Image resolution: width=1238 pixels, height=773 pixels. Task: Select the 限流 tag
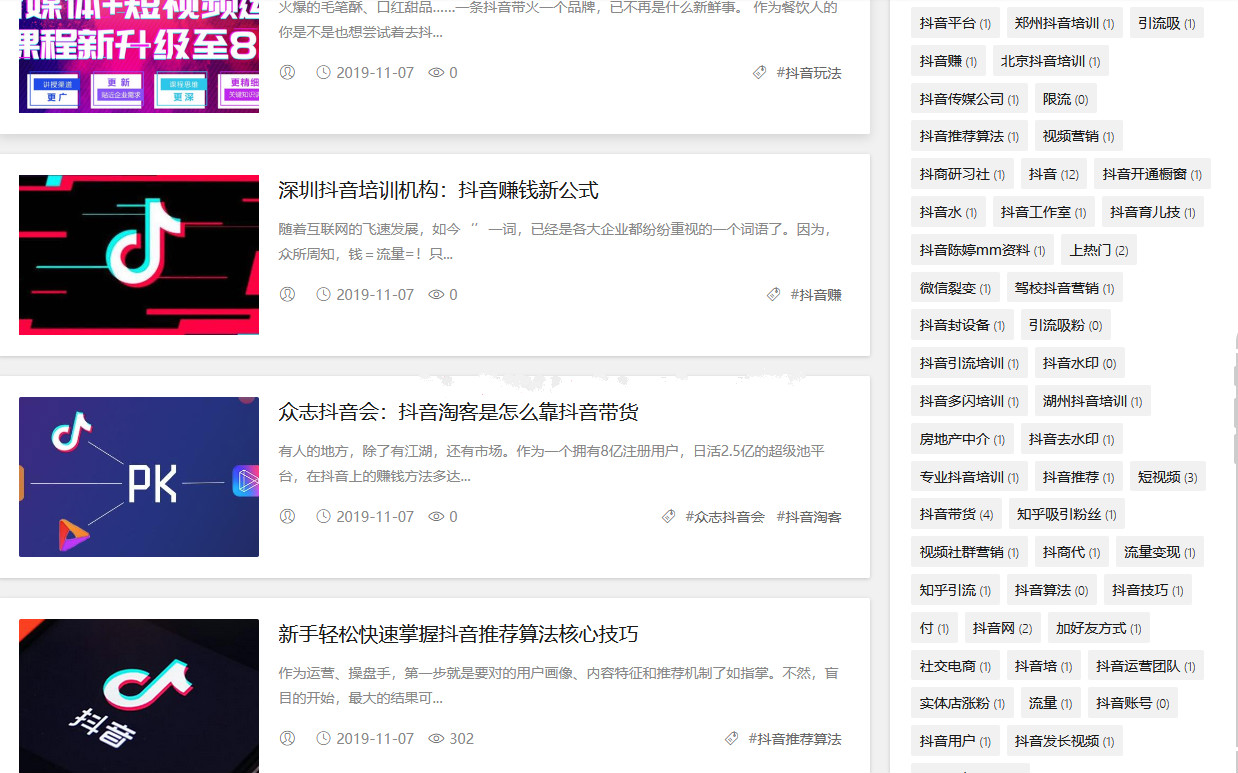[x=1065, y=99]
